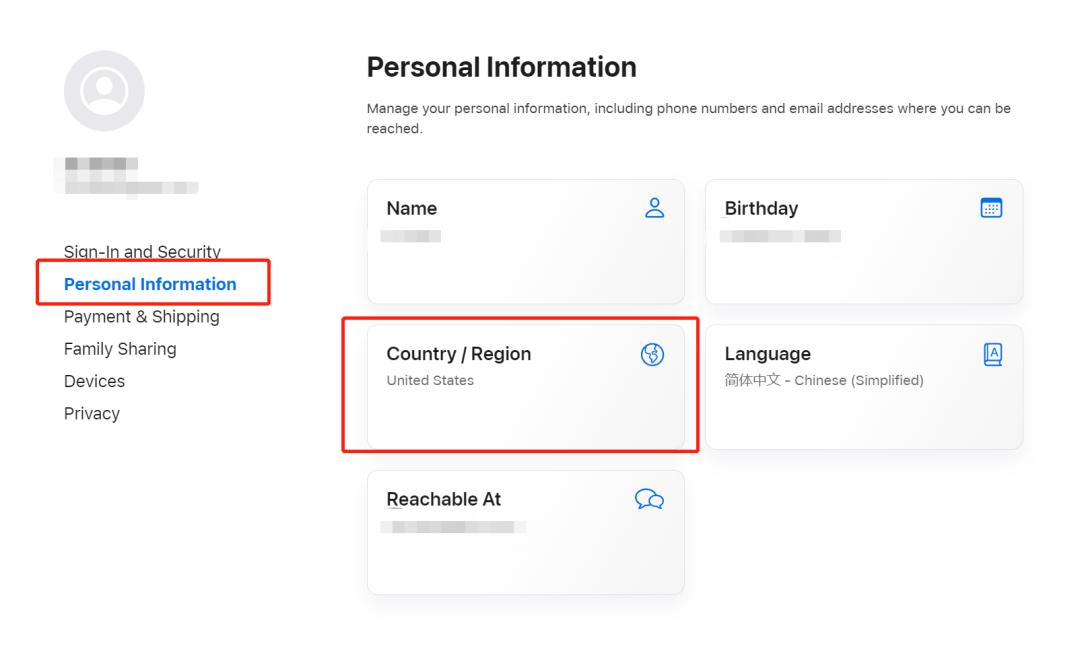
Task: Open the Reachable At card
Action: click(525, 531)
